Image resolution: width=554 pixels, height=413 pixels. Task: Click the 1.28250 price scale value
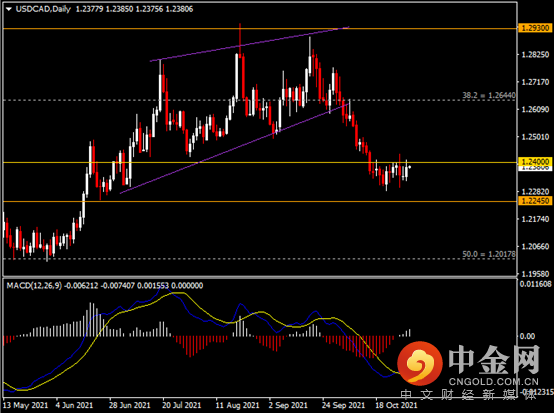click(x=536, y=55)
